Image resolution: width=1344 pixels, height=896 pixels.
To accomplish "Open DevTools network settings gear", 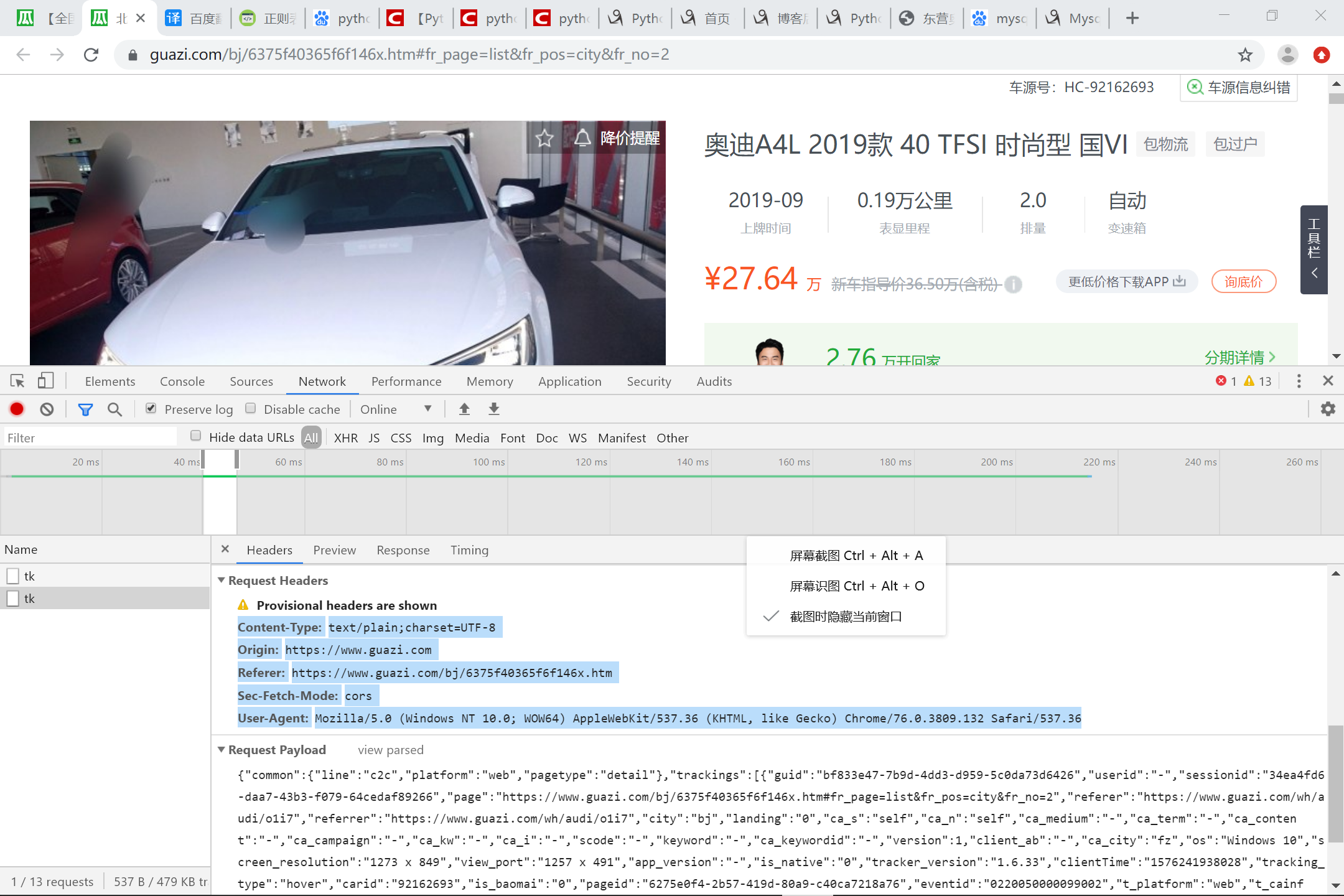I will [1328, 409].
